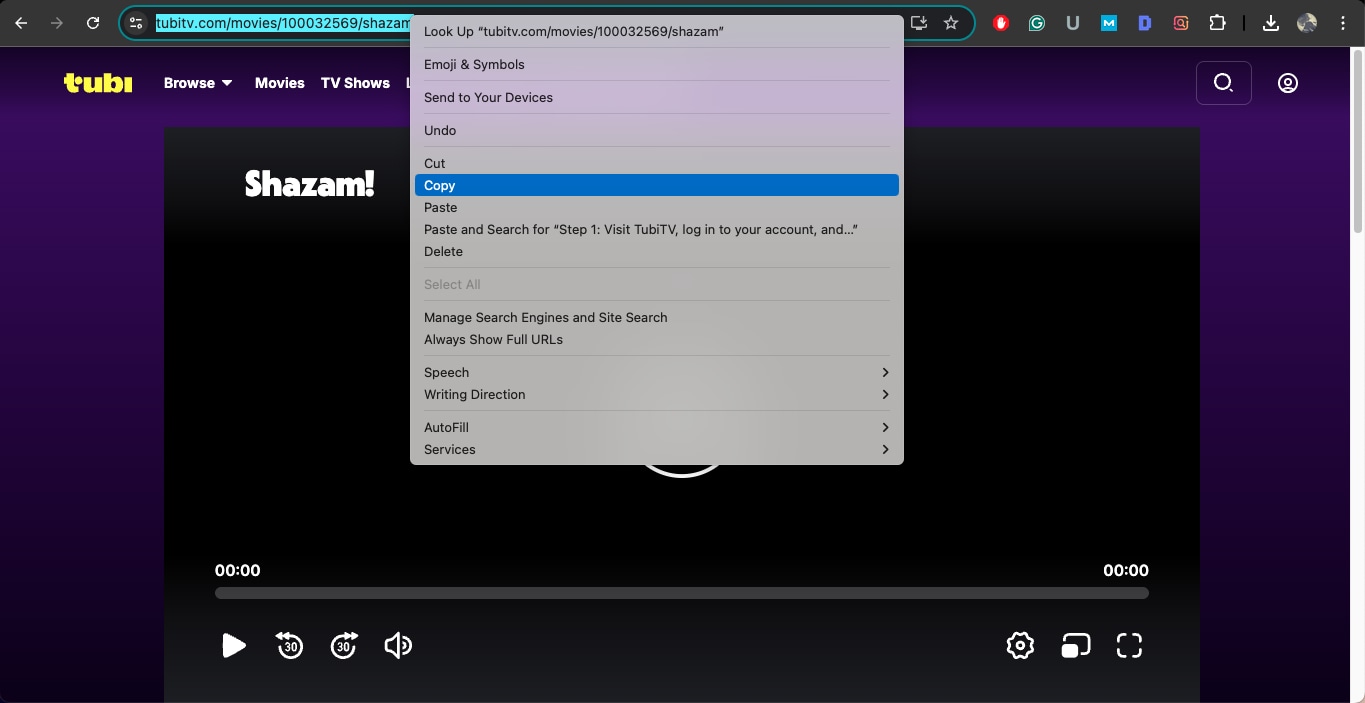Select Undo in context menu
Image resolution: width=1365 pixels, height=703 pixels.
(657, 130)
